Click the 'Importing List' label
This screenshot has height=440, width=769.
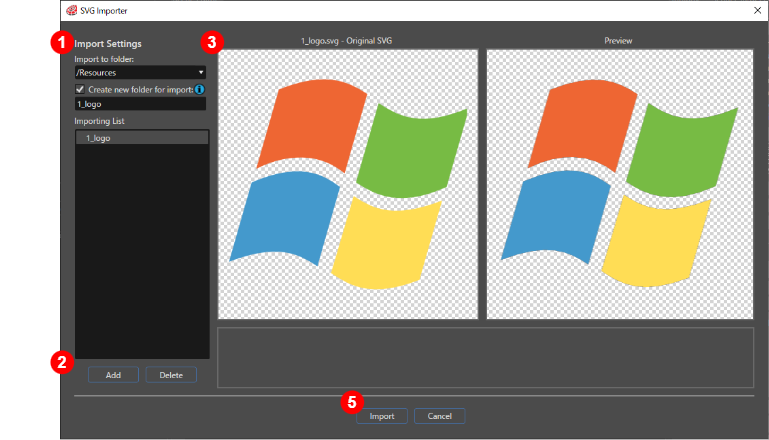point(100,121)
